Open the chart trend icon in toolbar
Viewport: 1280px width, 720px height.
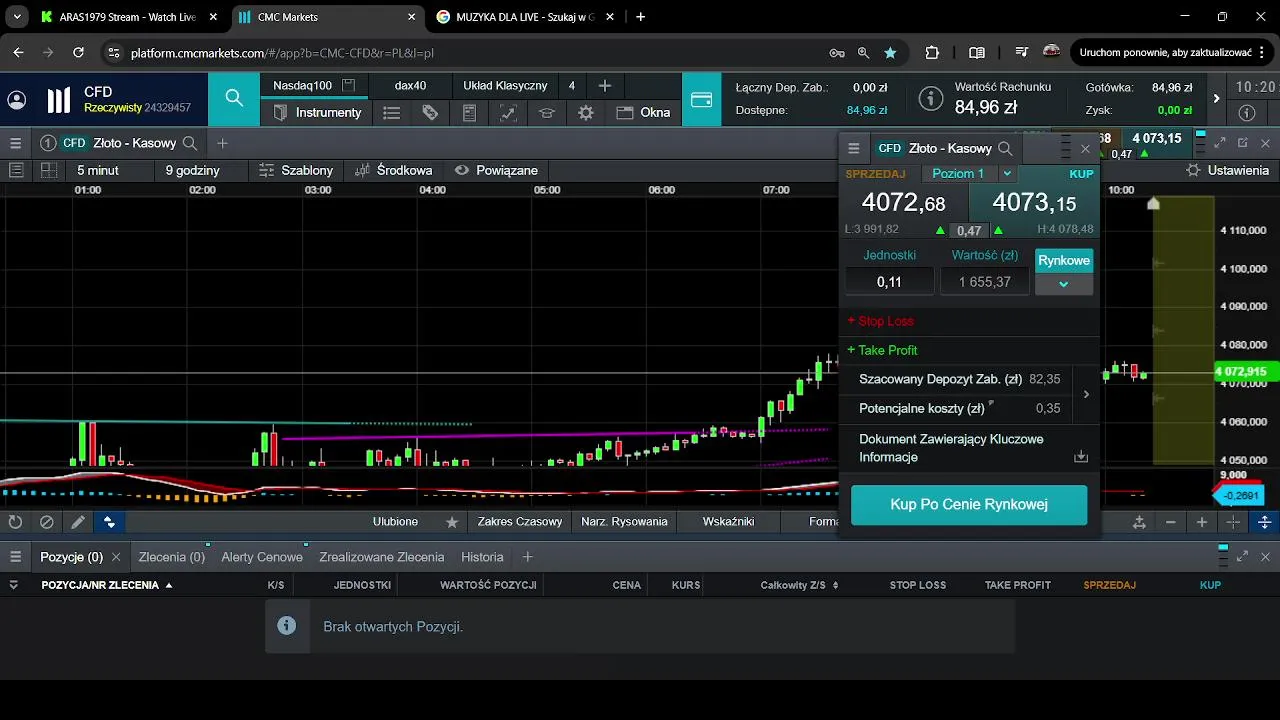pyautogui.click(x=508, y=113)
